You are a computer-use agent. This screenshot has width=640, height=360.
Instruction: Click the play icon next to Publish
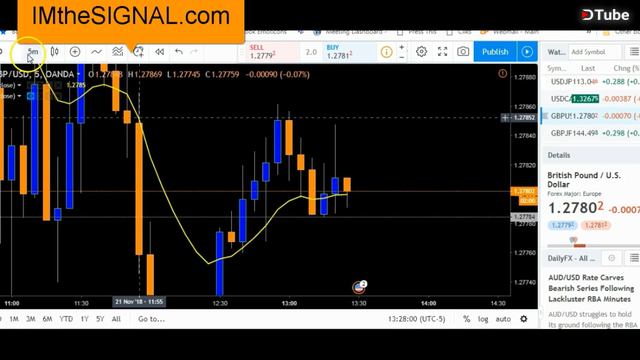527,52
